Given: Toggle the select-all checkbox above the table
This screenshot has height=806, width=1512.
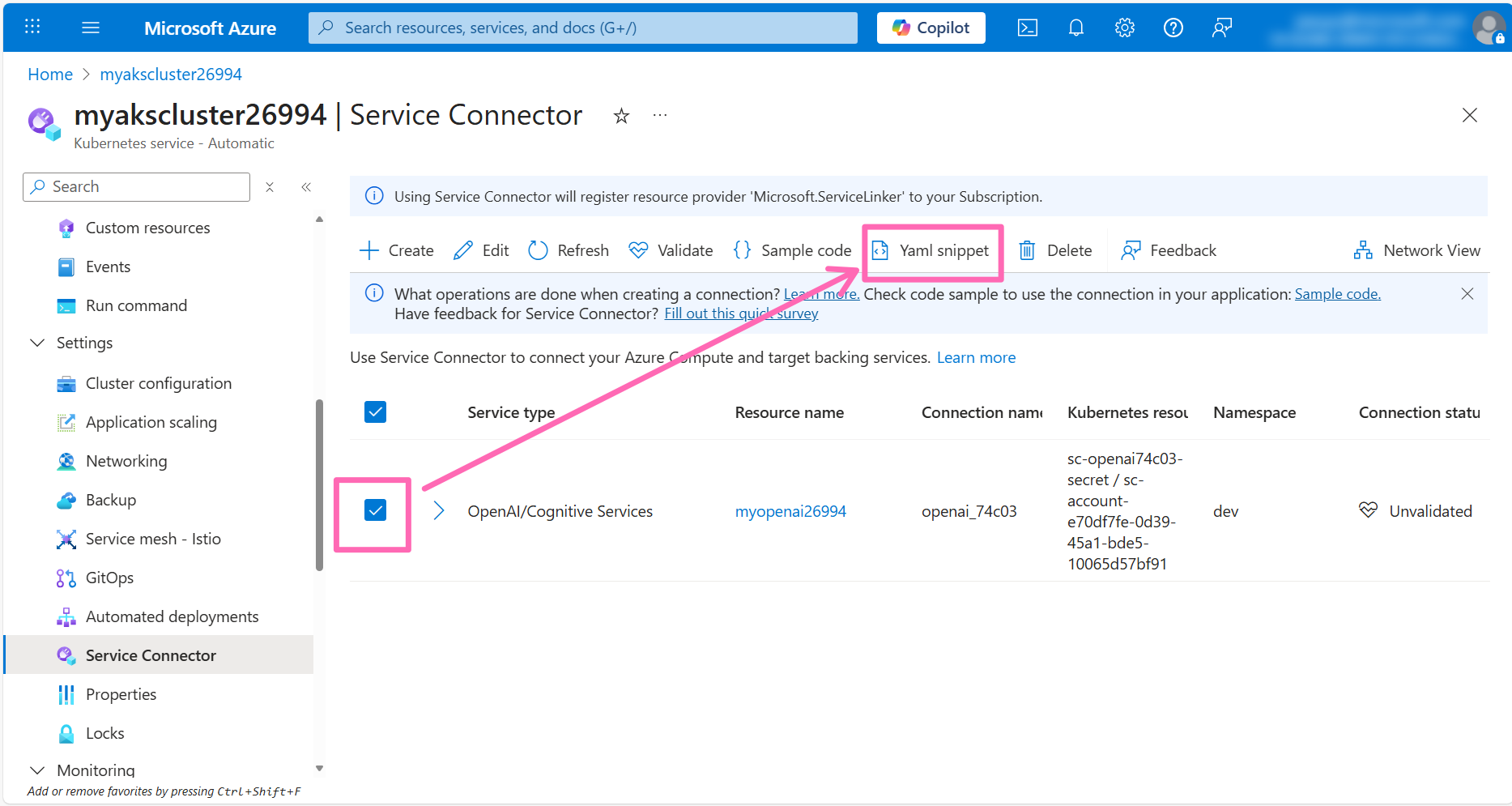Looking at the screenshot, I should coord(375,412).
